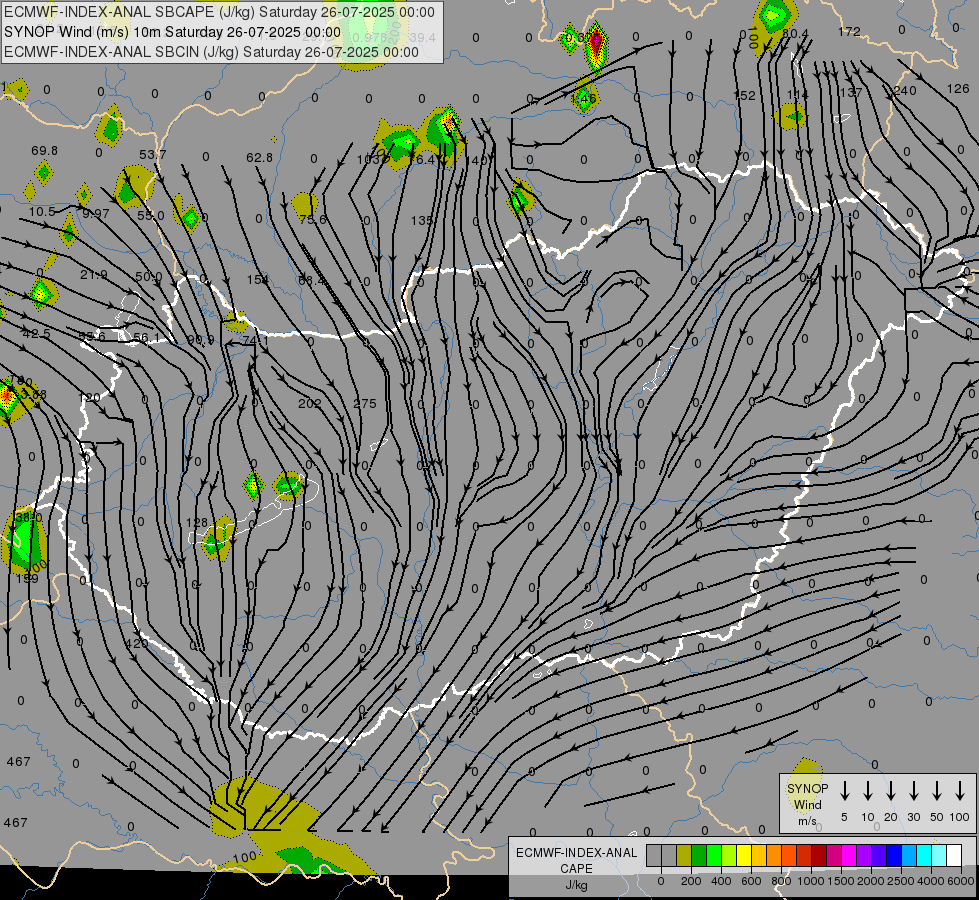Click the map value 62.8

(x=259, y=157)
